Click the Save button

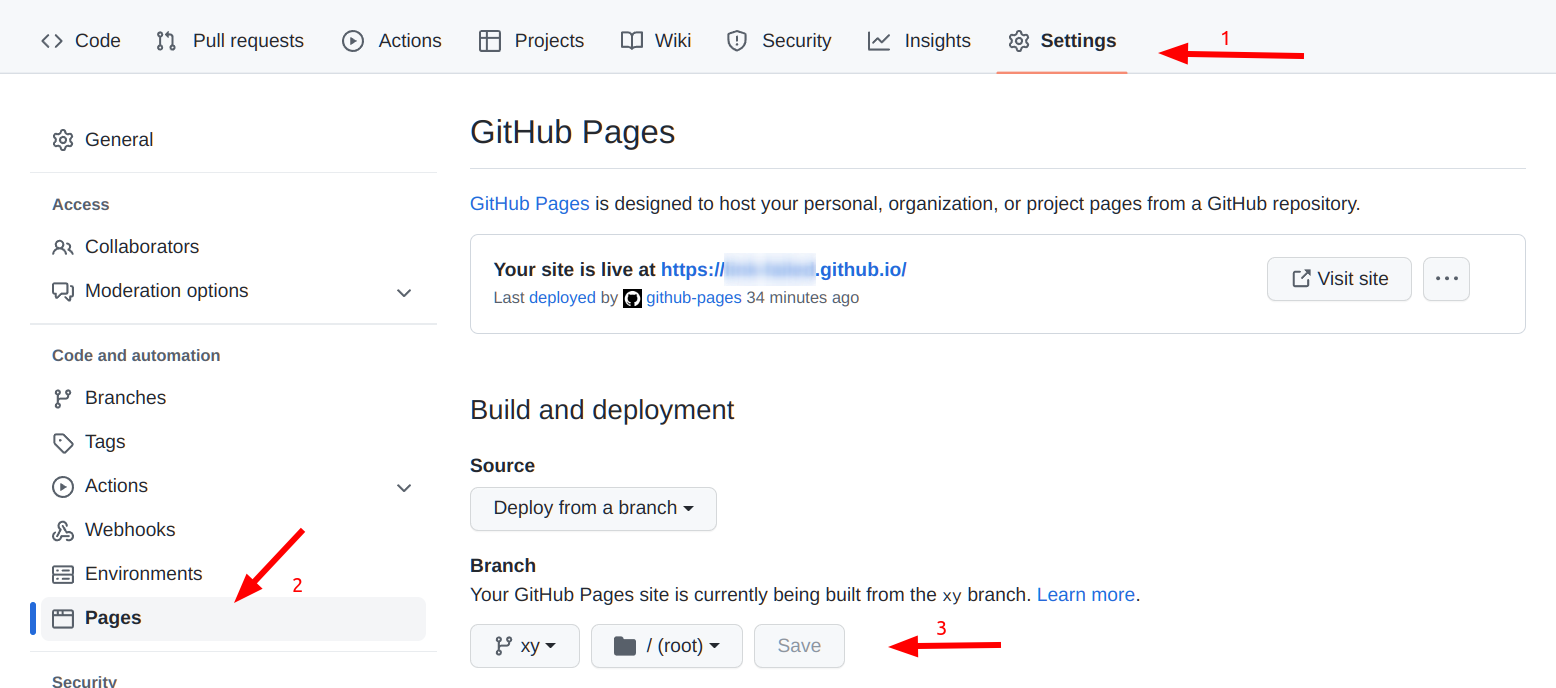[x=799, y=646]
